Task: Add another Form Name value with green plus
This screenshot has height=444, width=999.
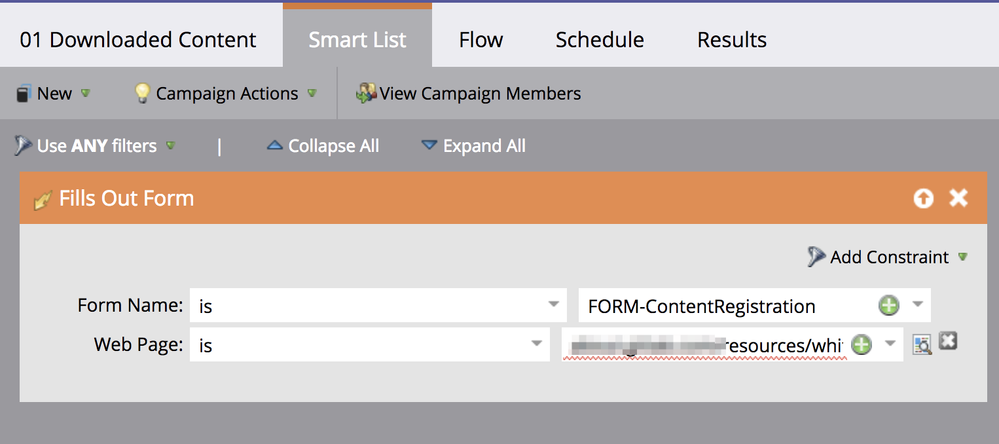Action: [889, 306]
